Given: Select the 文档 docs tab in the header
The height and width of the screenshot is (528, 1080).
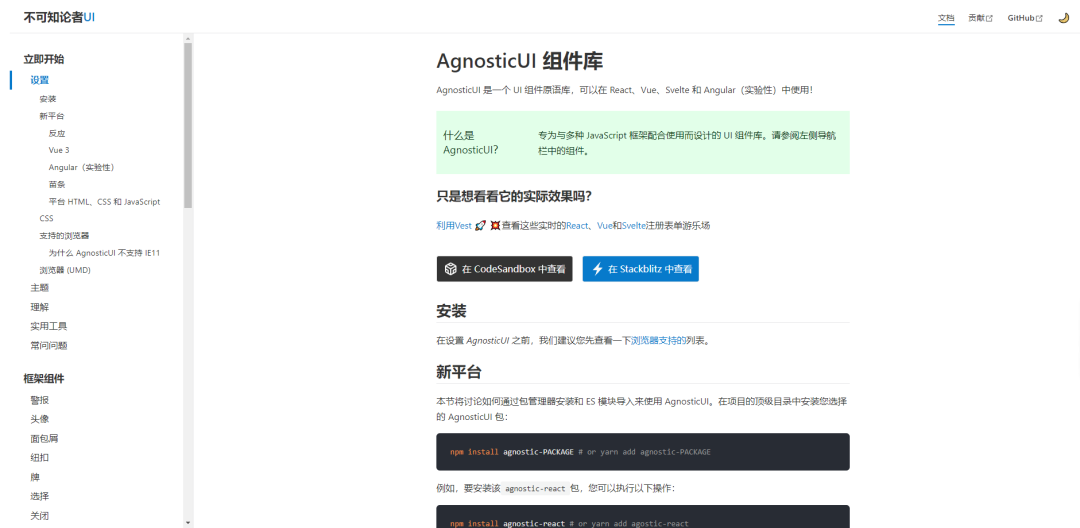Looking at the screenshot, I should pos(946,18).
